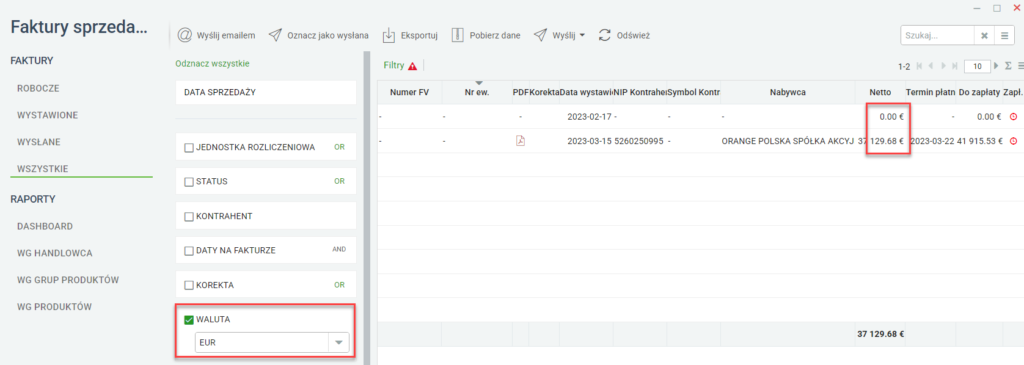Uncheck the WALUTA filter checkbox

pyautogui.click(x=189, y=320)
